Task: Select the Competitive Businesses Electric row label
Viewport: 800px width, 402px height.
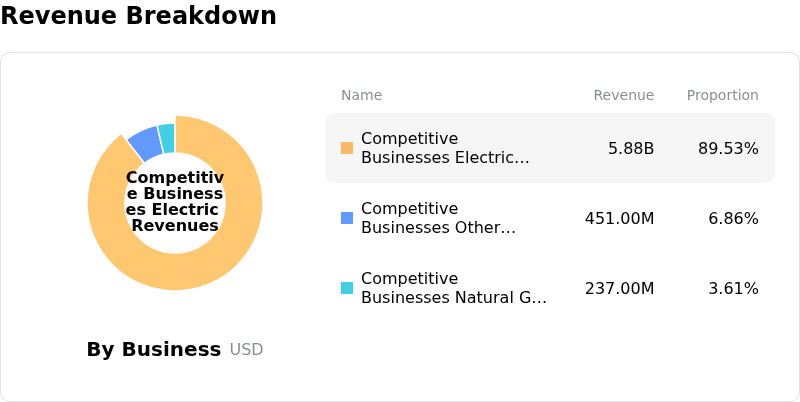Action: point(447,148)
